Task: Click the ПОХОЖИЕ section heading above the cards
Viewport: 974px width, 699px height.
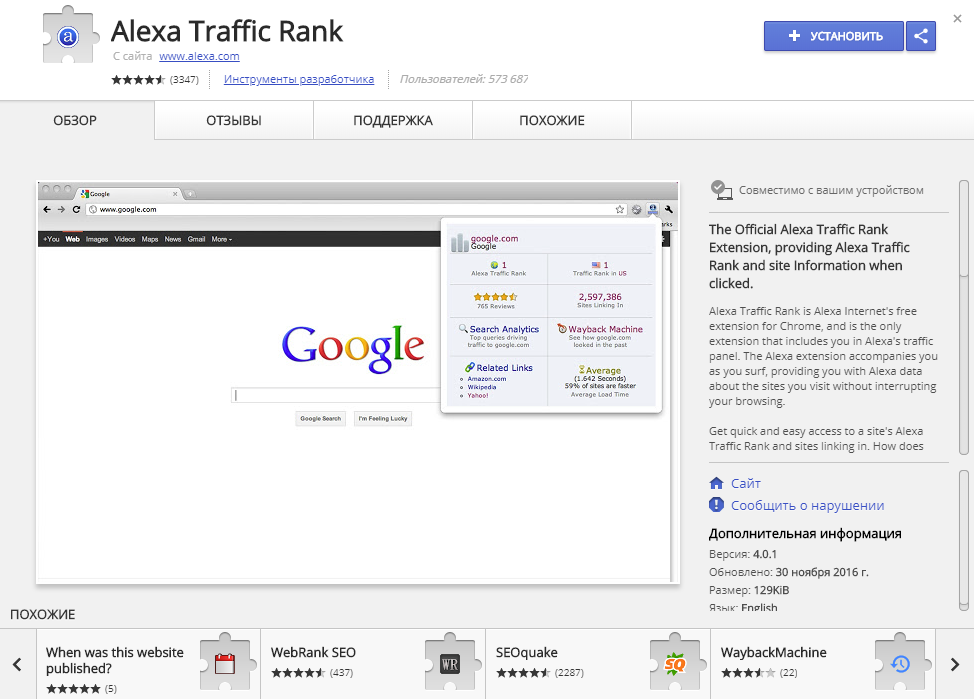Action: [42, 614]
